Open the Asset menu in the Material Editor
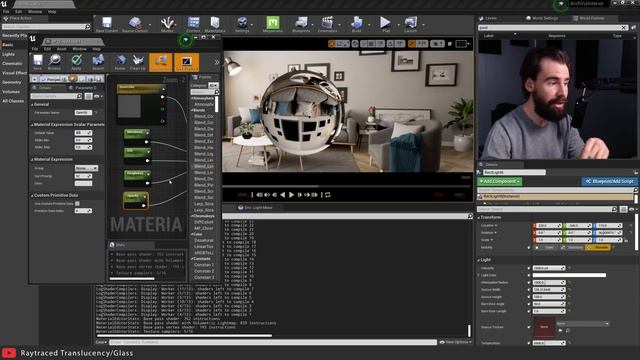 point(61,49)
